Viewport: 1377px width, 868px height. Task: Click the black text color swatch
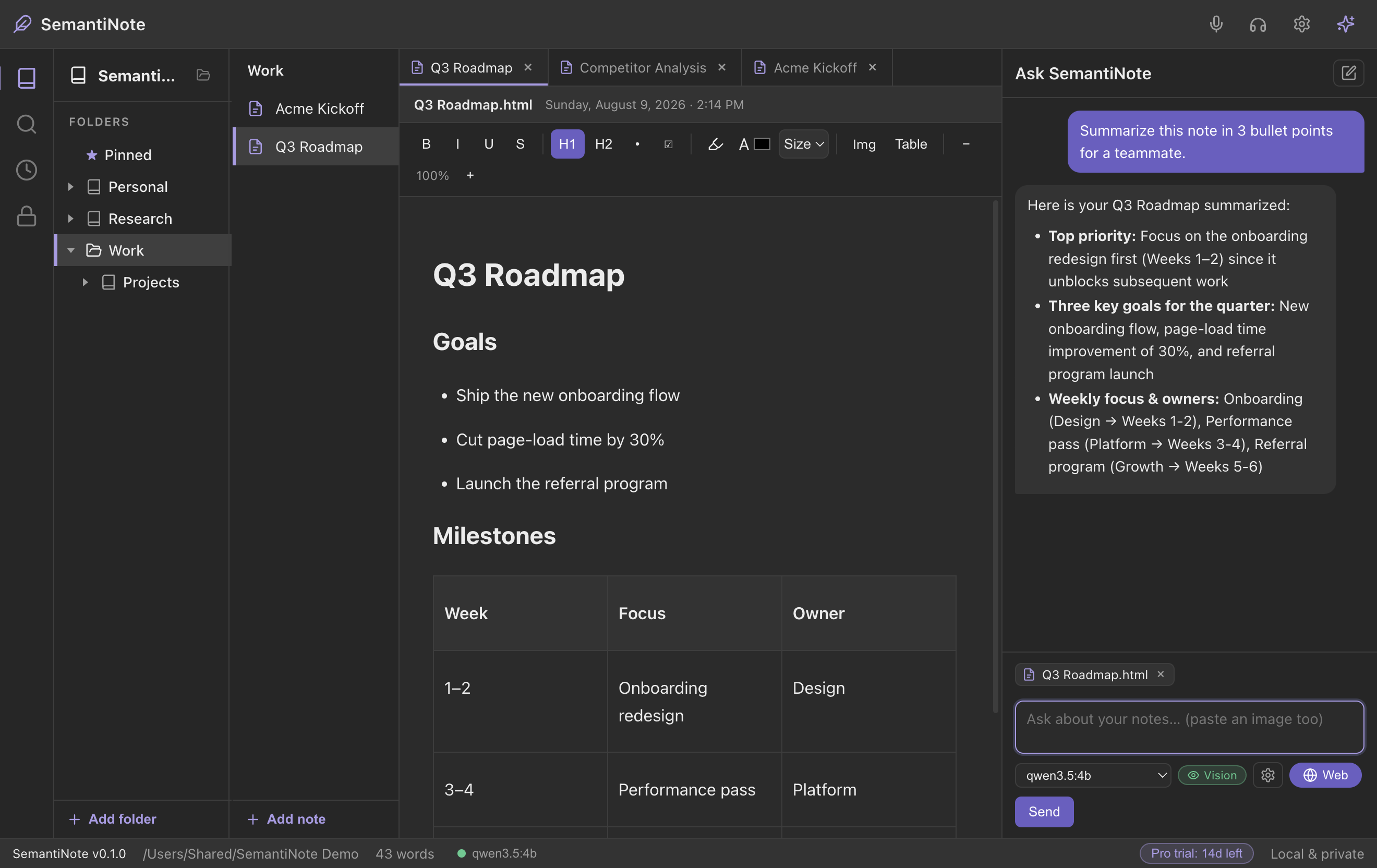(761, 144)
